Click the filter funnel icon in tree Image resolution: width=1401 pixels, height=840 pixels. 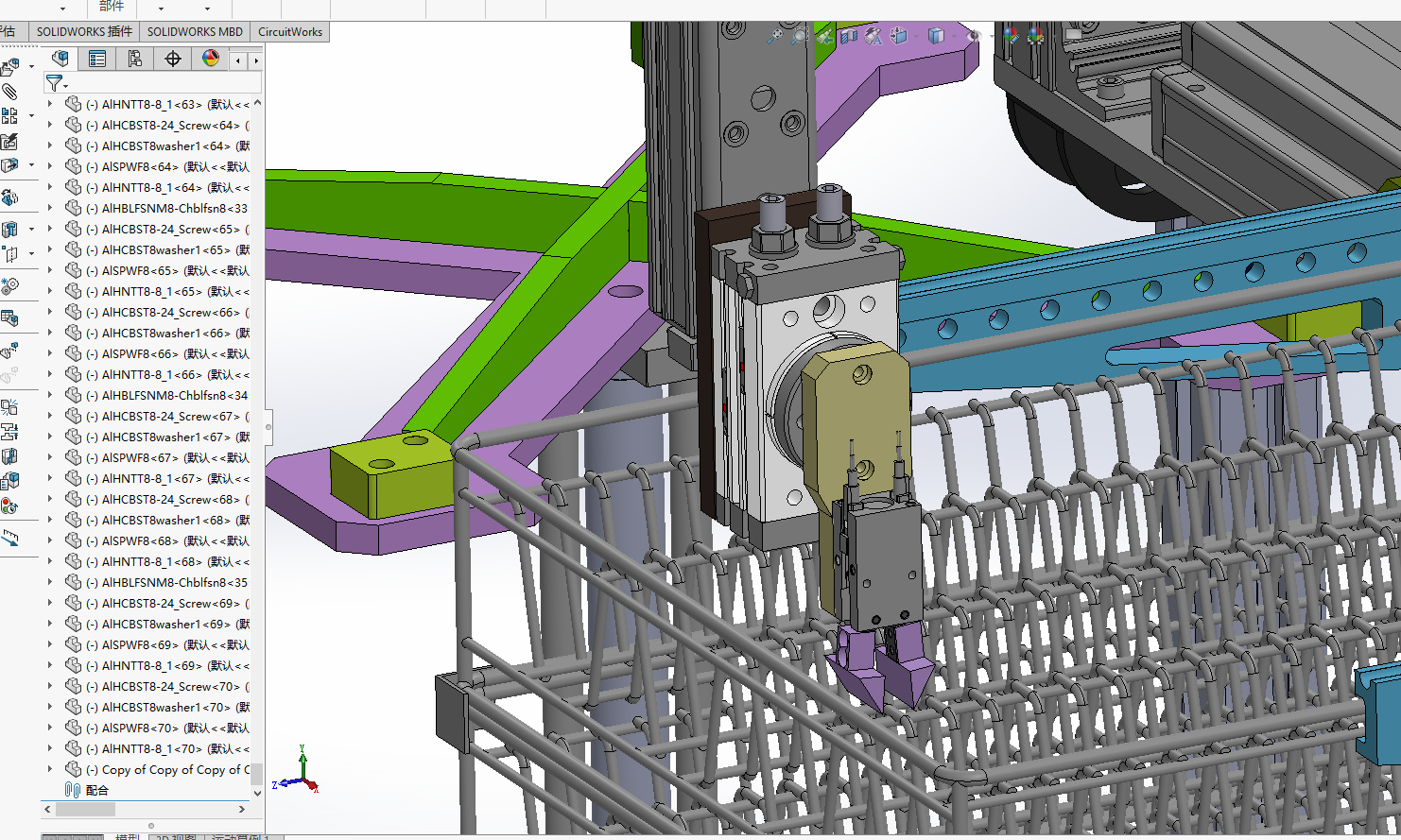54,83
